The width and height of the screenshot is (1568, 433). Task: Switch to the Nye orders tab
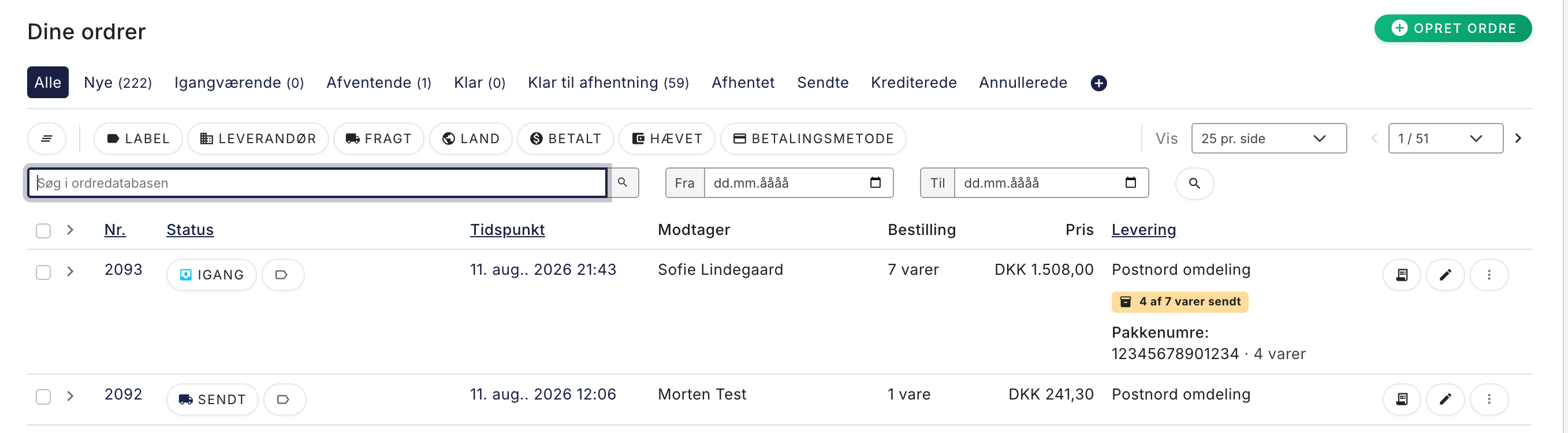(x=118, y=83)
